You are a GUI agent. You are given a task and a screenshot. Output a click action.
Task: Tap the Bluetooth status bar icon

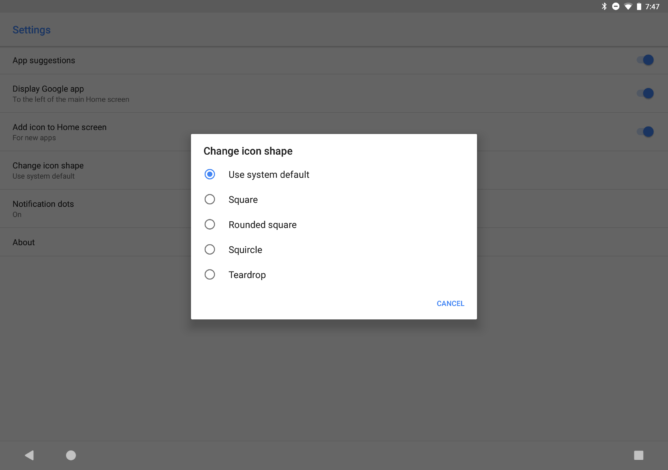tap(604, 6)
